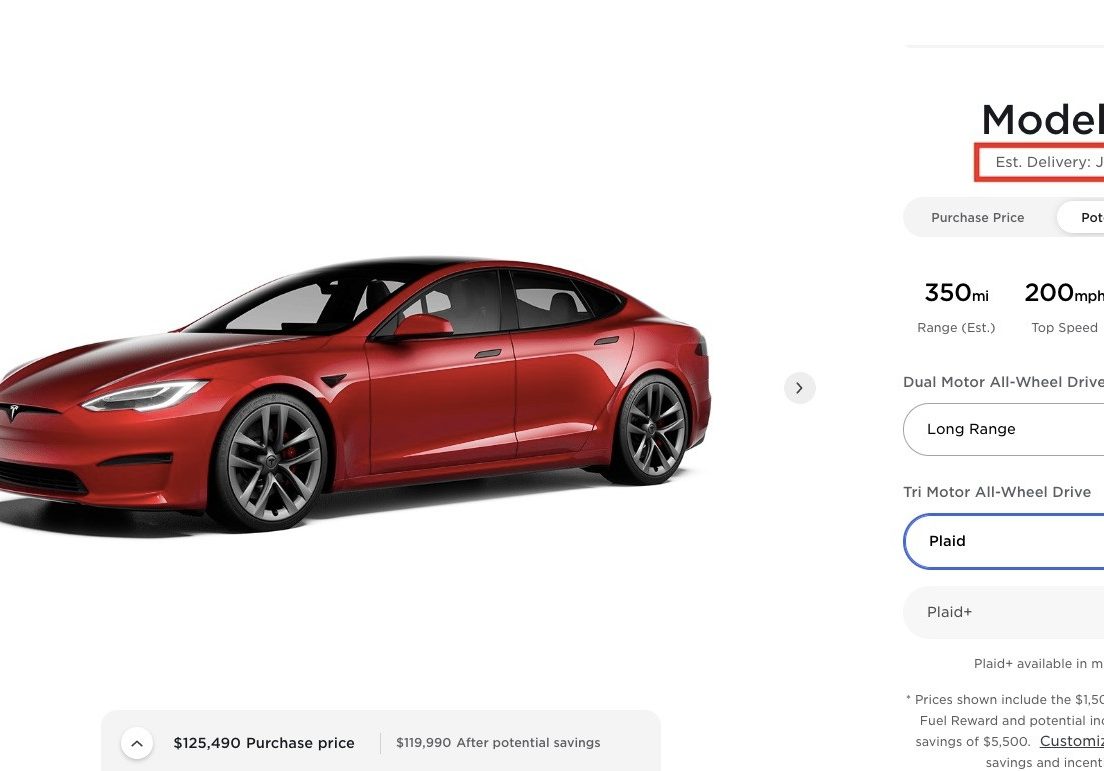Screen dimensions: 1104x771
Task: Click the 350mi Range (Est.) stat
Action: [956, 307]
